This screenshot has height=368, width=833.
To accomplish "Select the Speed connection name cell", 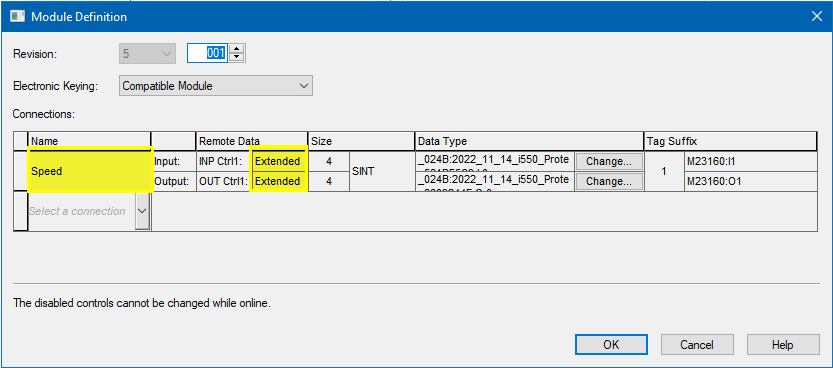I will pos(90,171).
